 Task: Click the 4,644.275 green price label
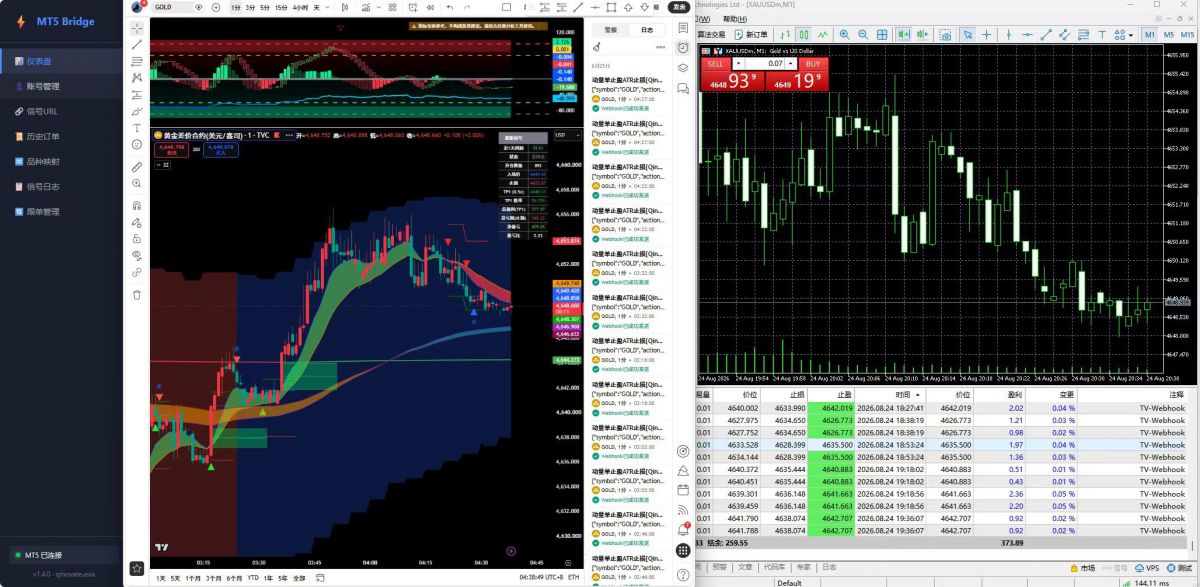point(567,359)
